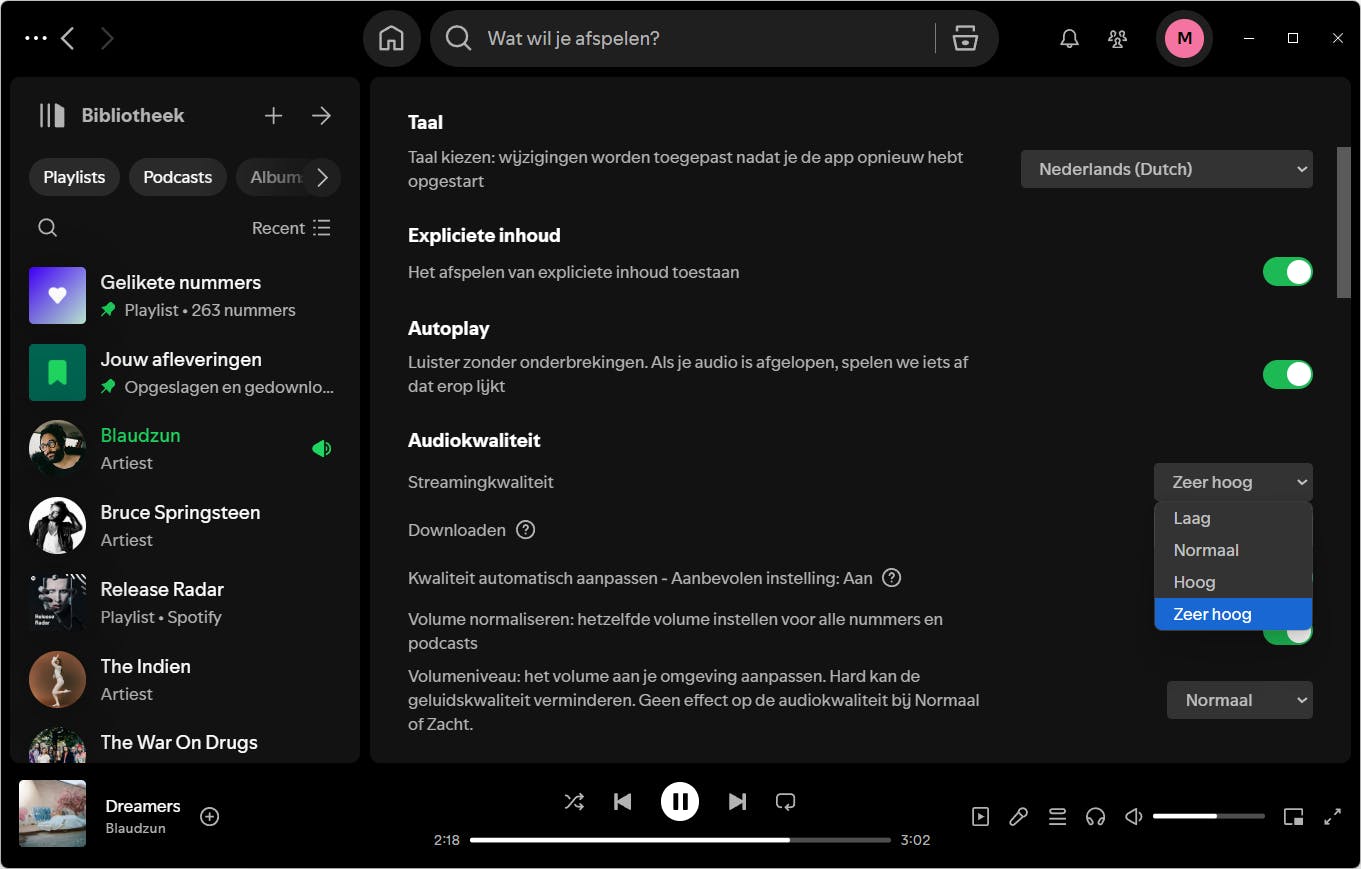1361x869 pixels.
Task: Select Hoog in quality list
Action: tap(1194, 582)
